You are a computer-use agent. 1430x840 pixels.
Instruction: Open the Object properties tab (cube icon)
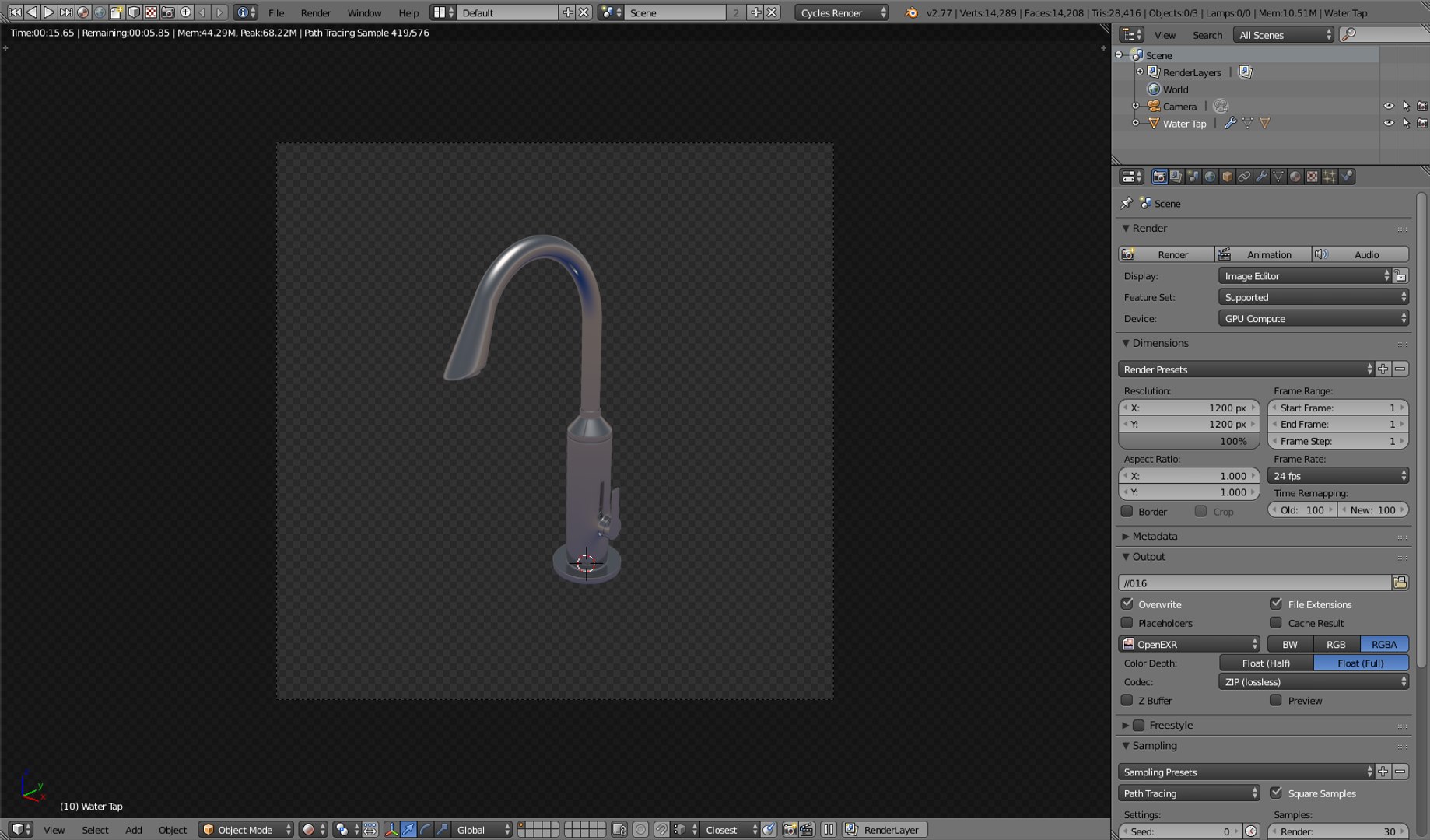[x=1228, y=177]
